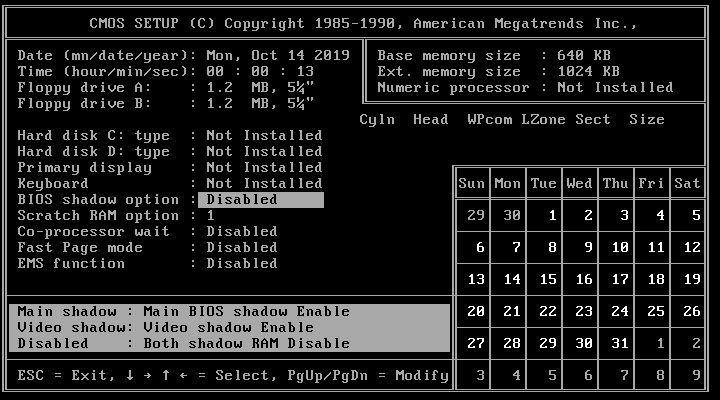Image resolution: width=720 pixels, height=400 pixels.
Task: Click the Main shadow help line
Action: 184,311
